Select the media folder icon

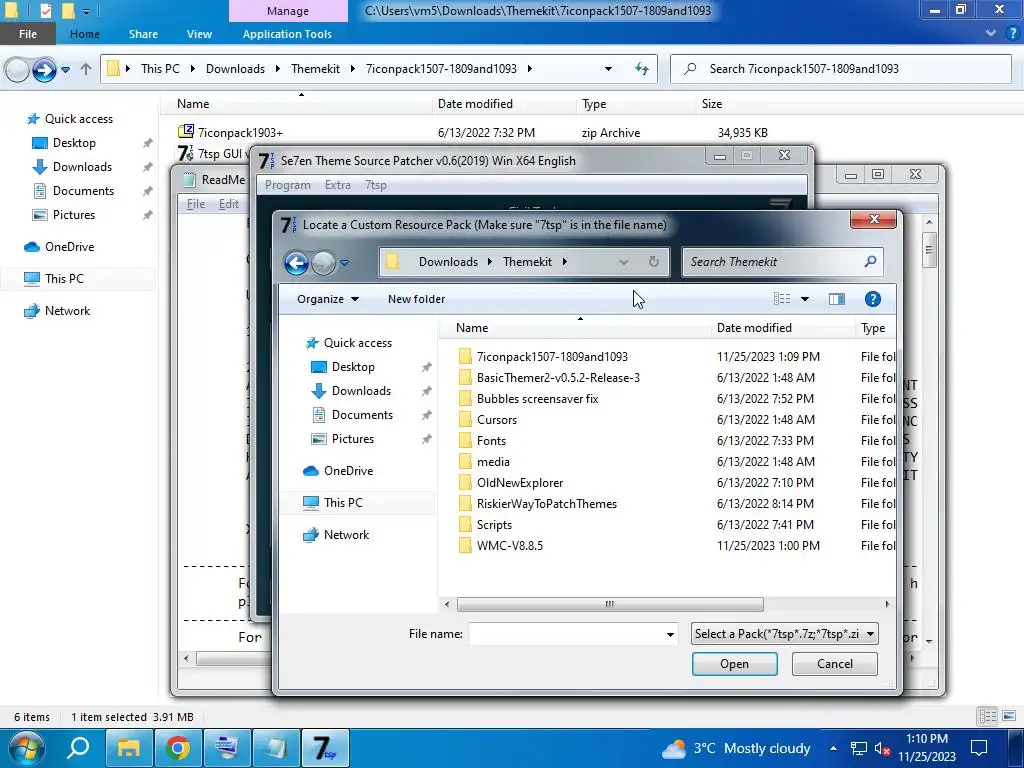pyautogui.click(x=465, y=462)
